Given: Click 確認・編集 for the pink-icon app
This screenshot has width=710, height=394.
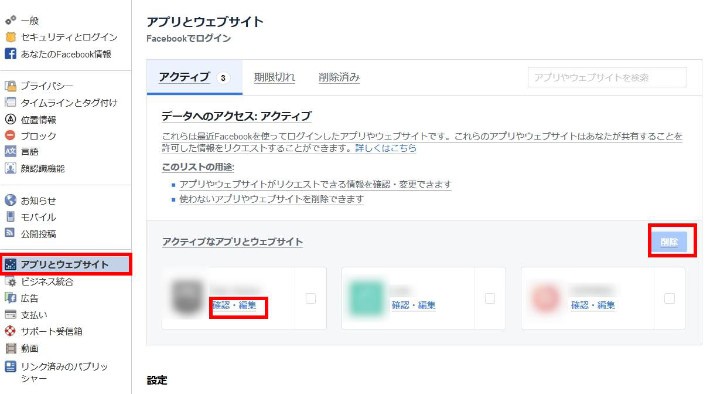Looking at the screenshot, I should (593, 305).
